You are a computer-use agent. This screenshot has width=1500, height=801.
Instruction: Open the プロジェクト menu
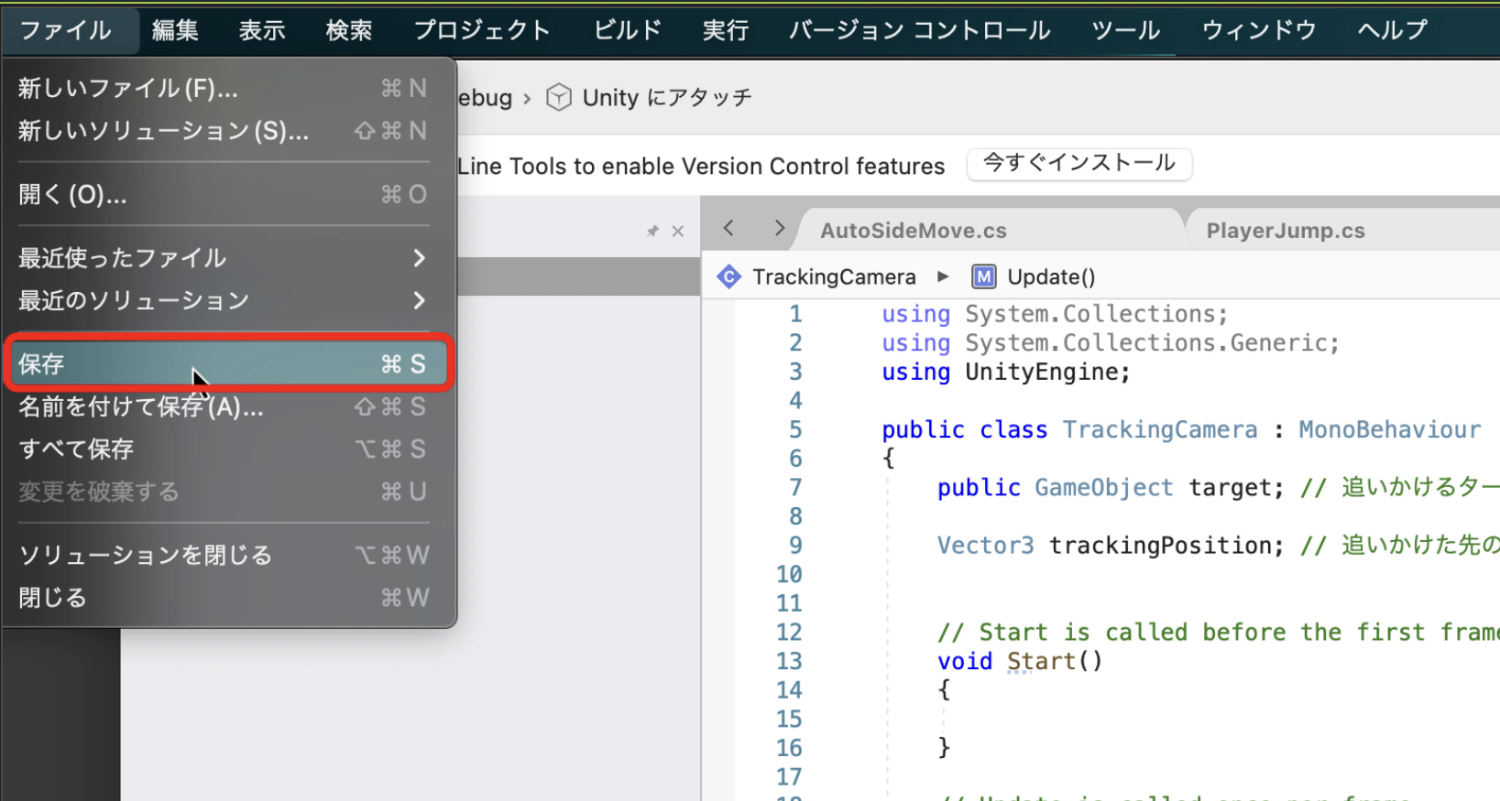click(x=482, y=30)
